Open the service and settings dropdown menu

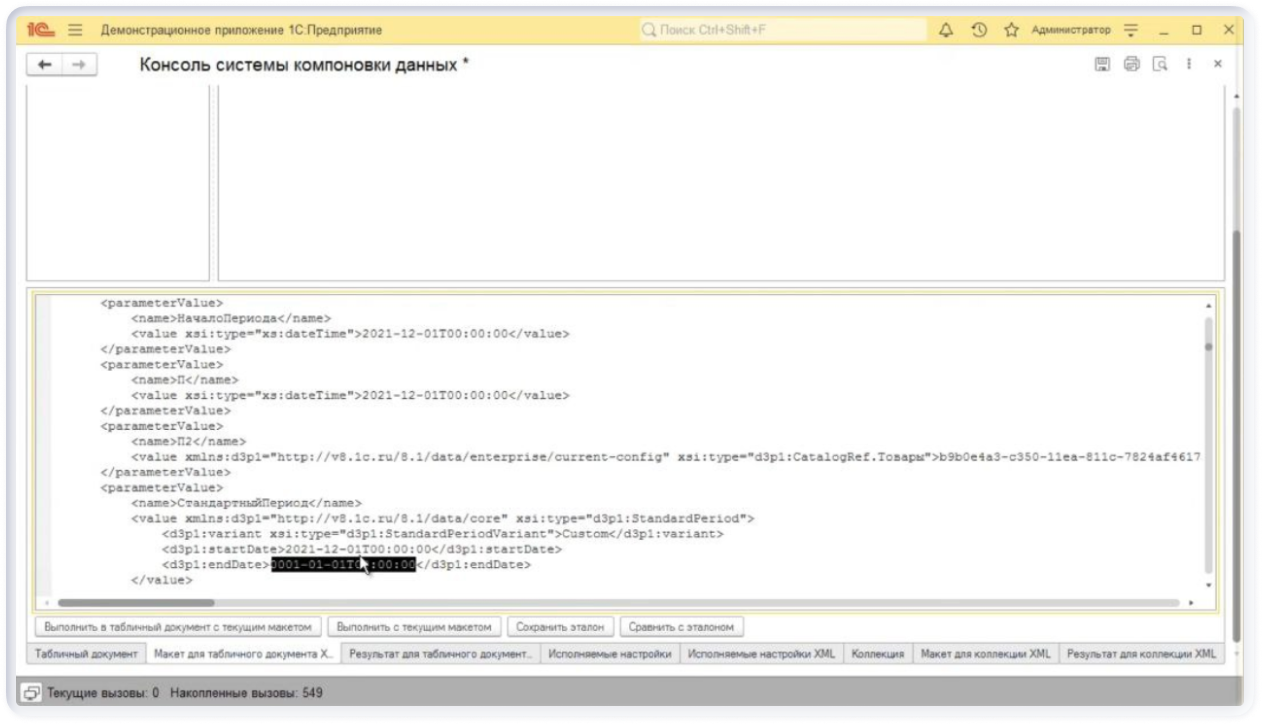click(1131, 30)
